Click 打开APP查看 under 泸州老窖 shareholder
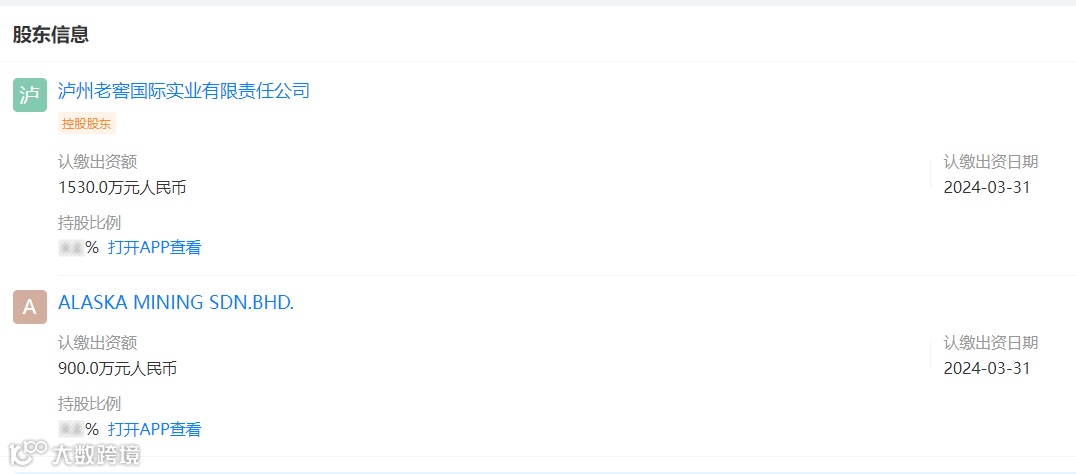The image size is (1076, 474). [x=155, y=248]
